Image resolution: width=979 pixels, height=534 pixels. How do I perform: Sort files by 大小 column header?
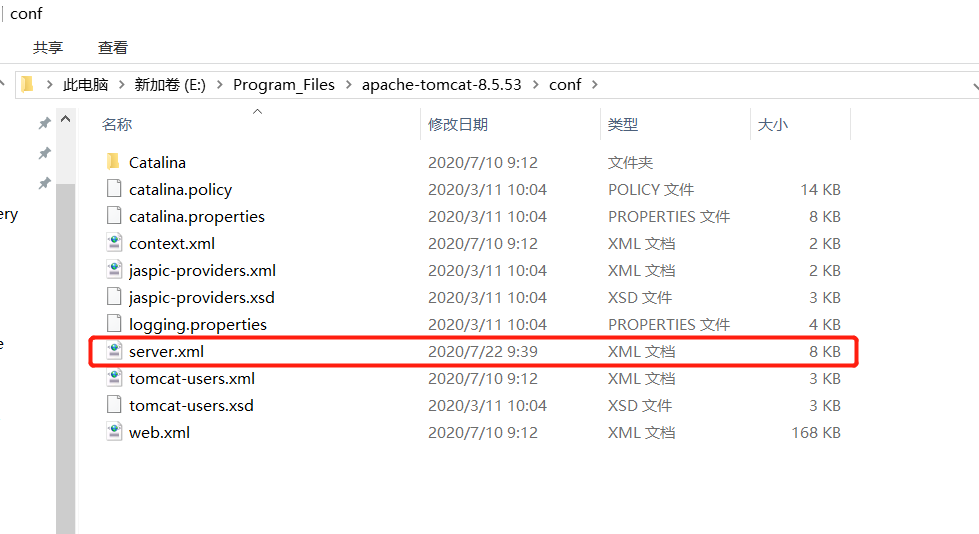click(x=773, y=124)
